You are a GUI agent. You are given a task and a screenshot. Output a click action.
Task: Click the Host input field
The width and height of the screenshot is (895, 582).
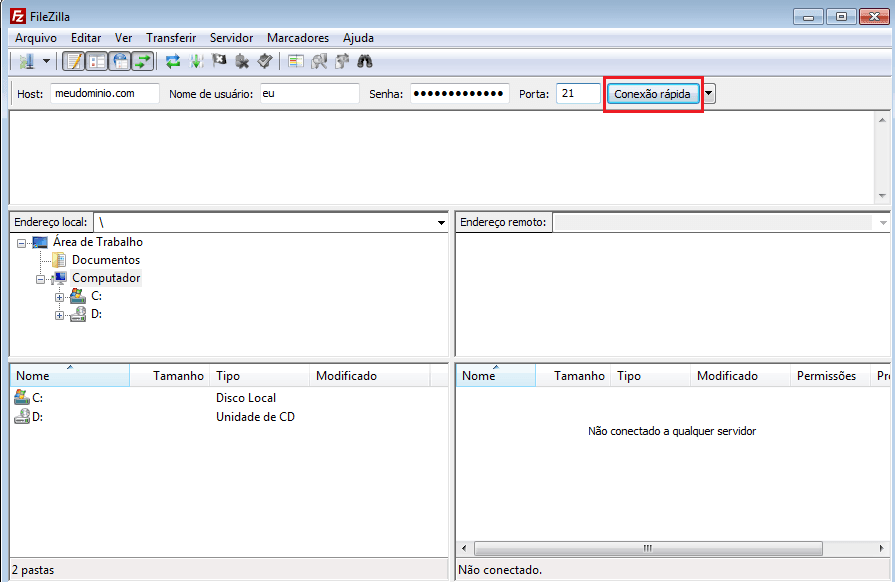(x=104, y=93)
